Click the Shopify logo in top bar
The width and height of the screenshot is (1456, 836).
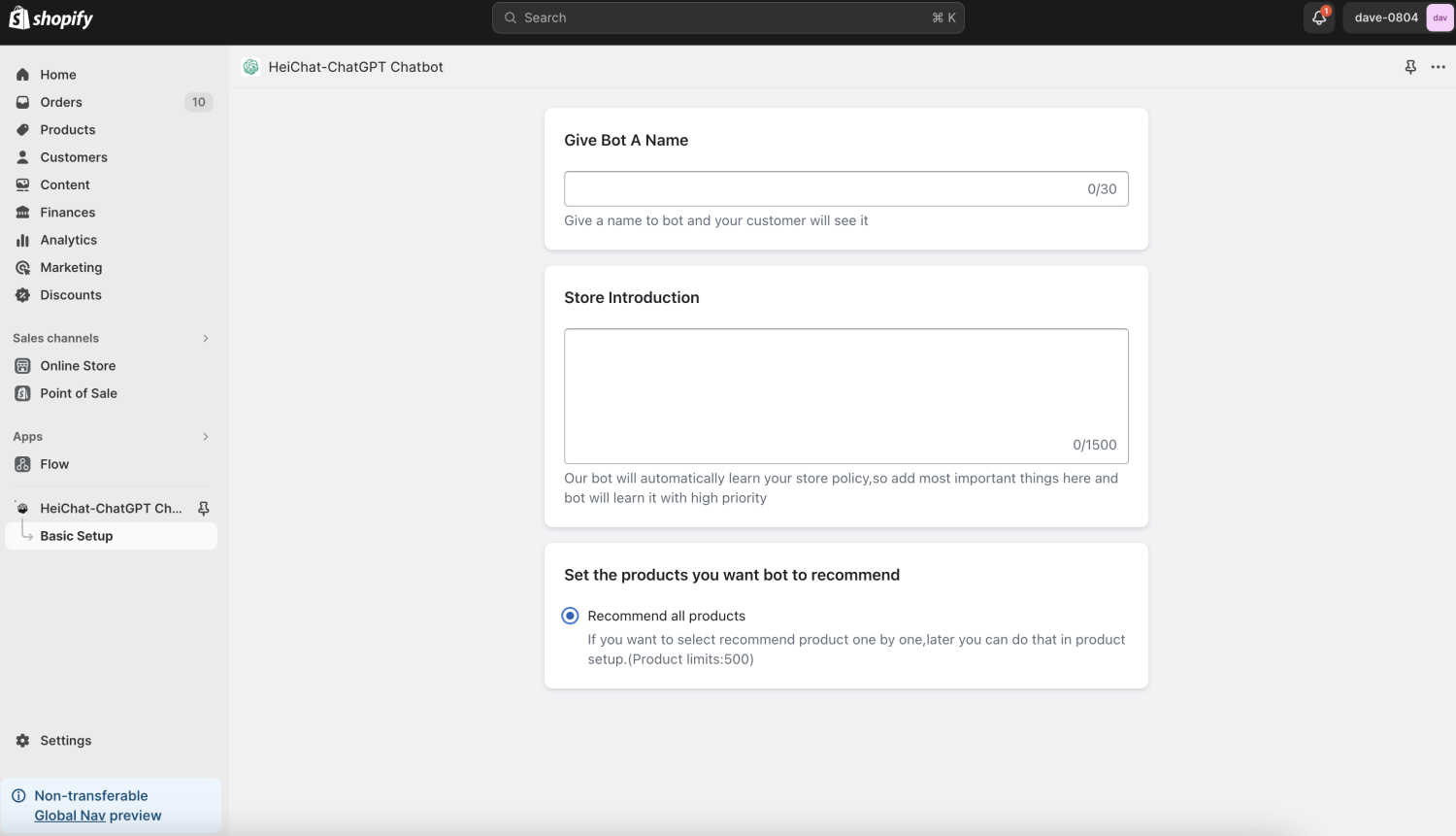coord(51,18)
